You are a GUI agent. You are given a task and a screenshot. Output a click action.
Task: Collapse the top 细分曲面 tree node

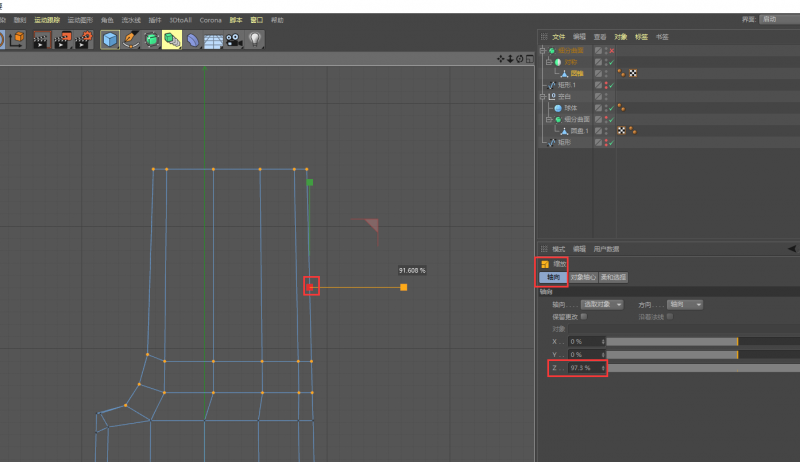point(542,50)
